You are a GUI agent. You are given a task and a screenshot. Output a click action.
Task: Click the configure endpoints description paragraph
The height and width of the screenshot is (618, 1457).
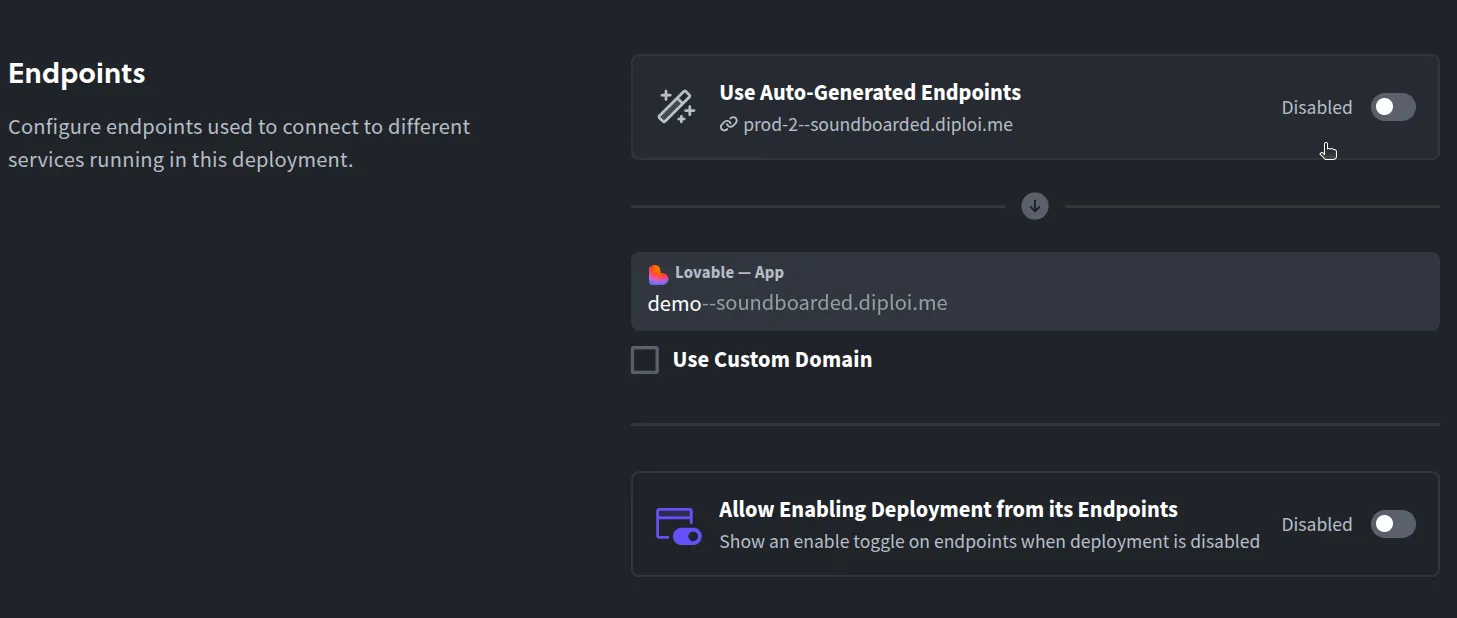pos(239,140)
